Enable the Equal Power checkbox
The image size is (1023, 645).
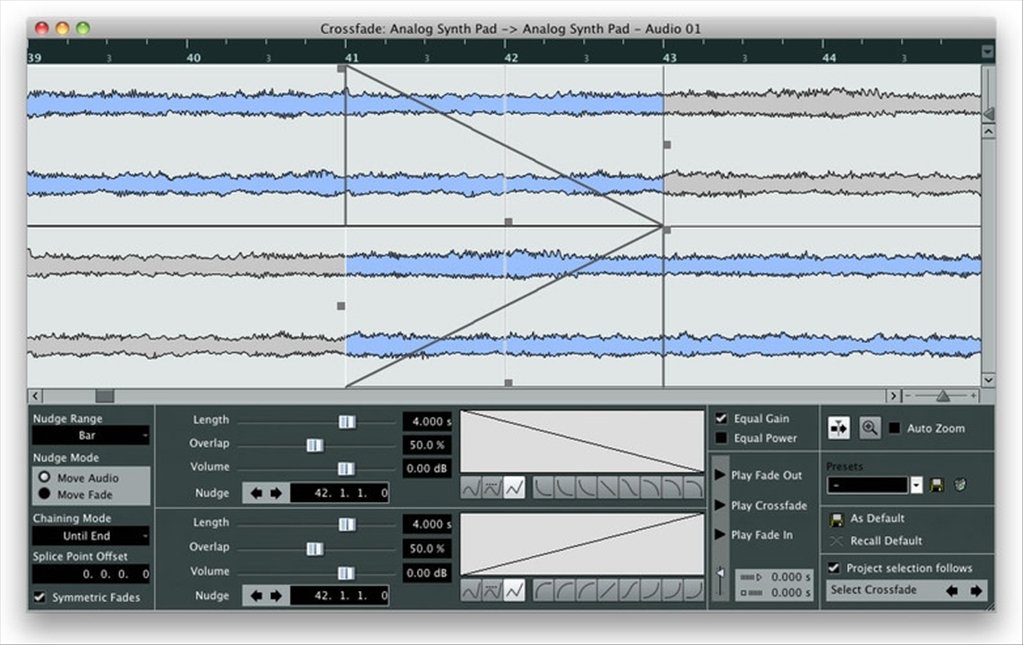721,438
